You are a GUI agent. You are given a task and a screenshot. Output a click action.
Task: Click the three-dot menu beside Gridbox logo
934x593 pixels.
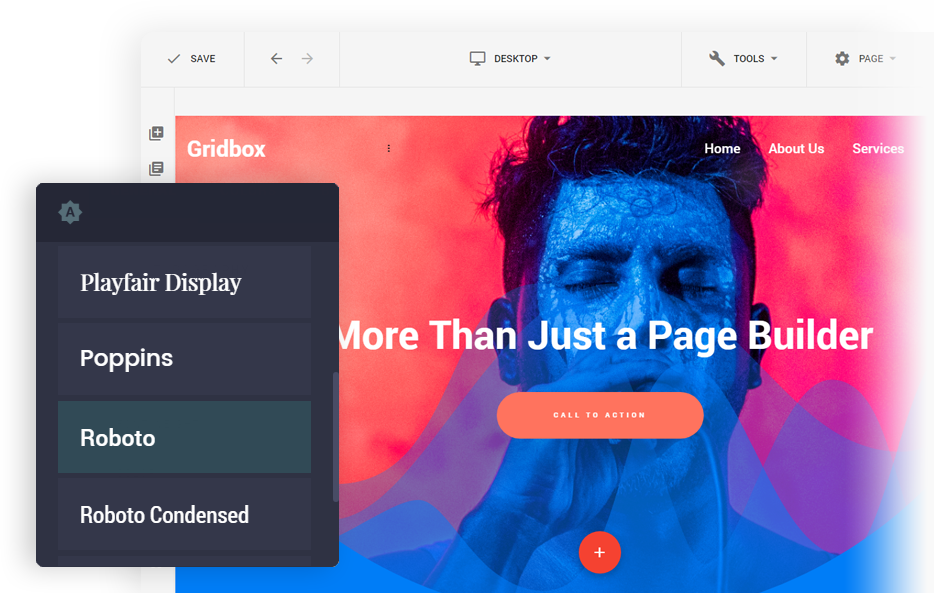pos(389,149)
